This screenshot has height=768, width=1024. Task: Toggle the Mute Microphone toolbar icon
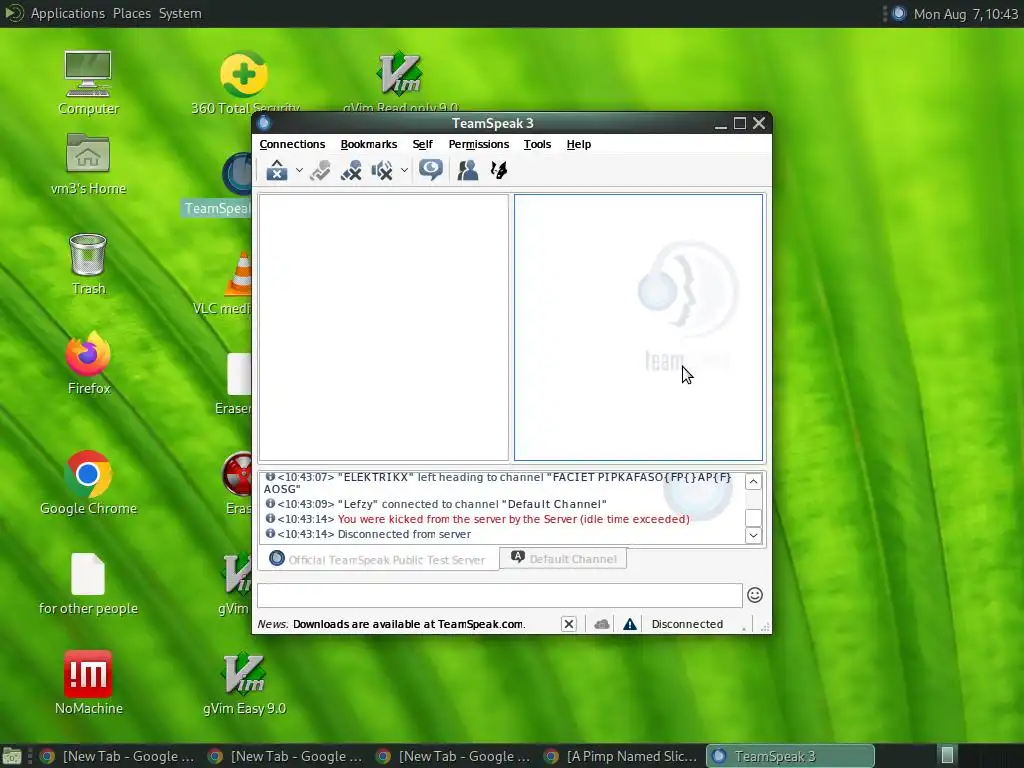351,170
